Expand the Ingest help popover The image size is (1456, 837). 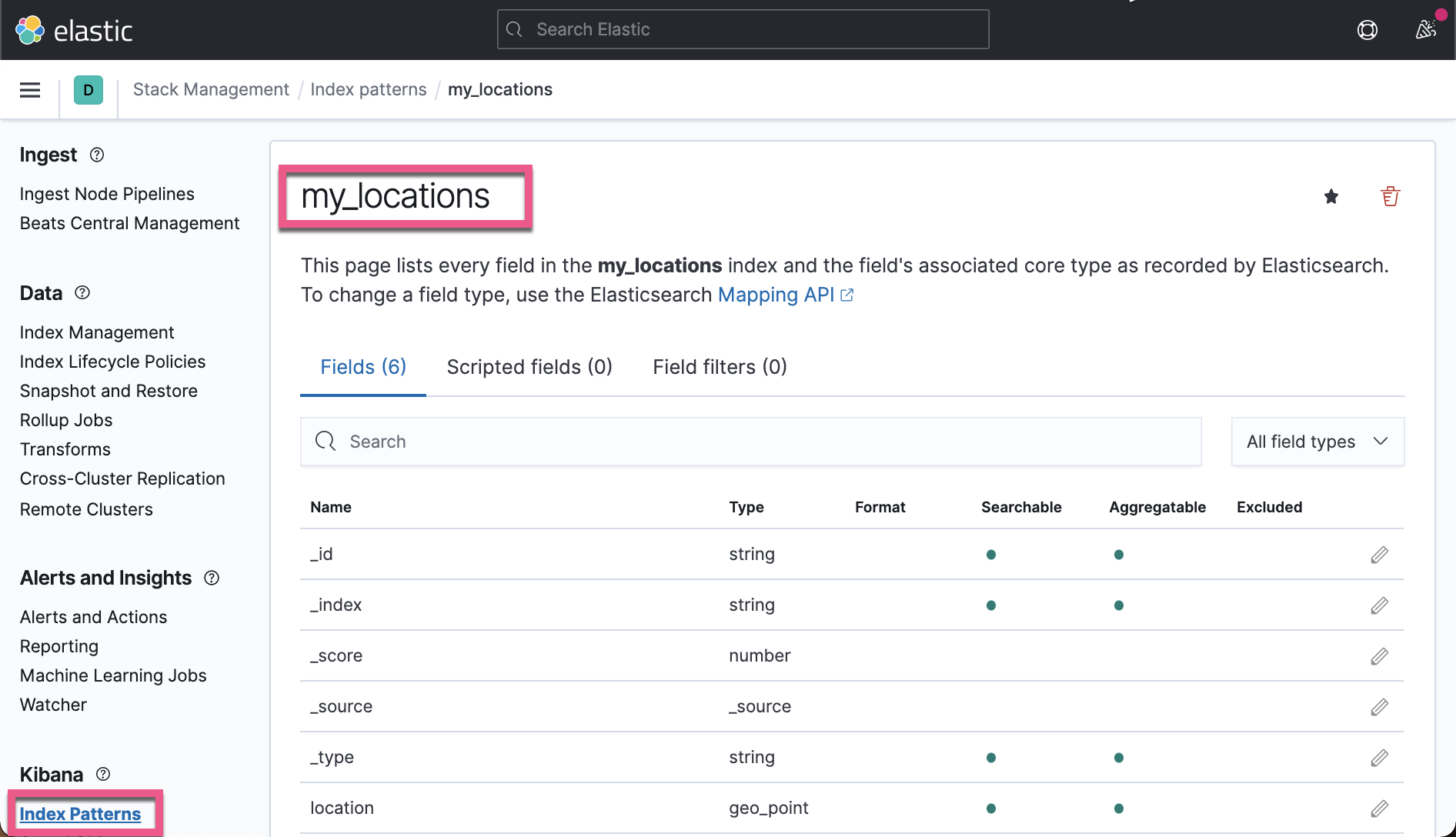(x=96, y=155)
